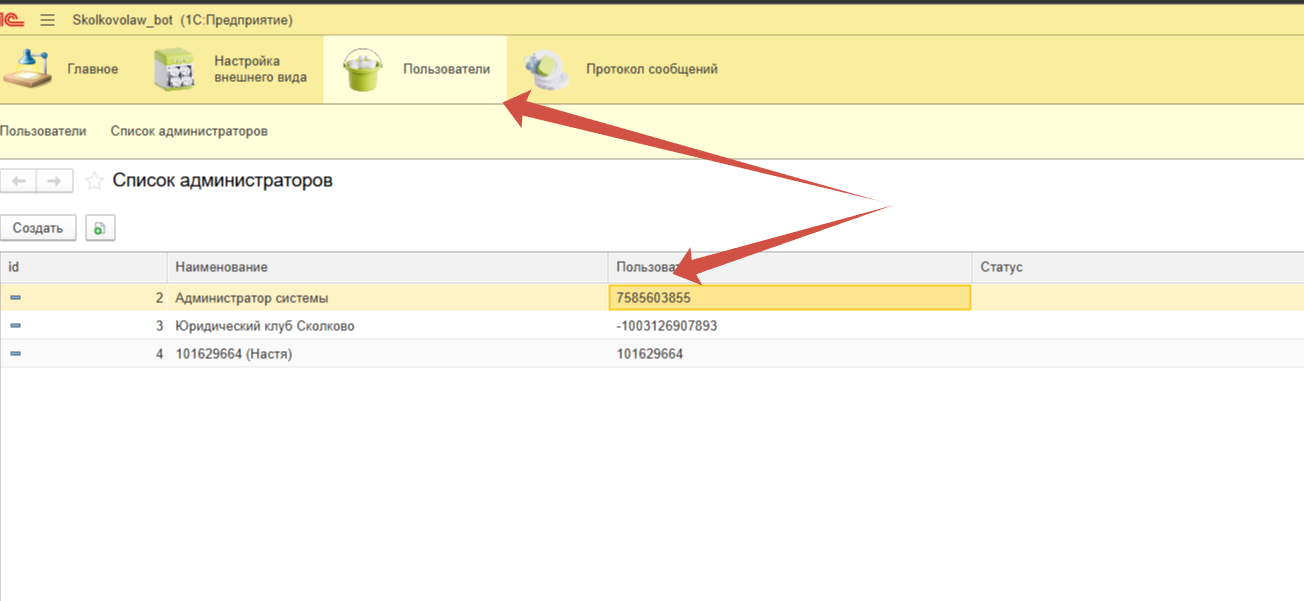This screenshot has width=1304, height=601.
Task: Select the 101629664 (Настя) row
Action: (233, 354)
